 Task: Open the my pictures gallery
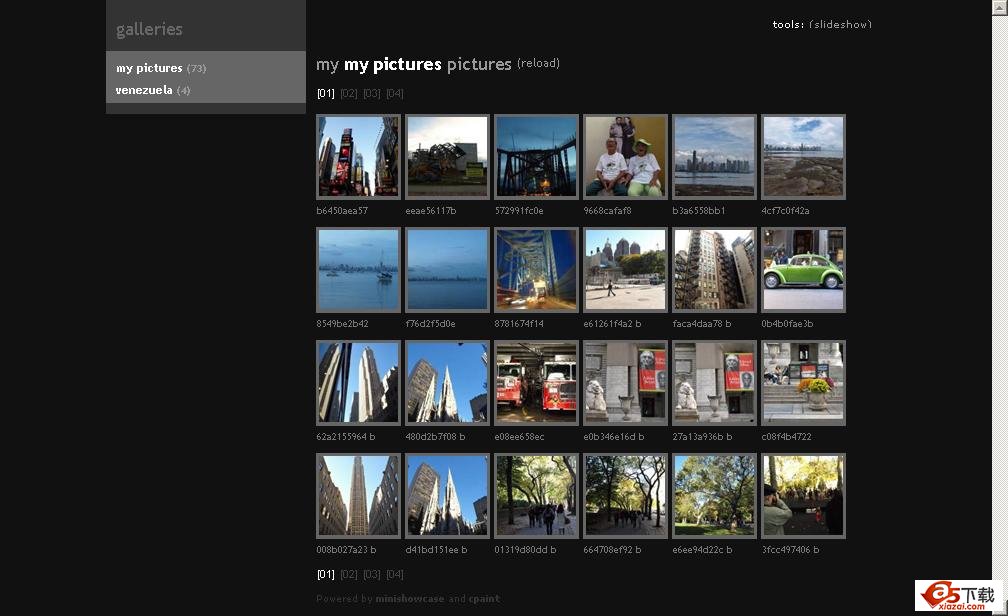(149, 68)
